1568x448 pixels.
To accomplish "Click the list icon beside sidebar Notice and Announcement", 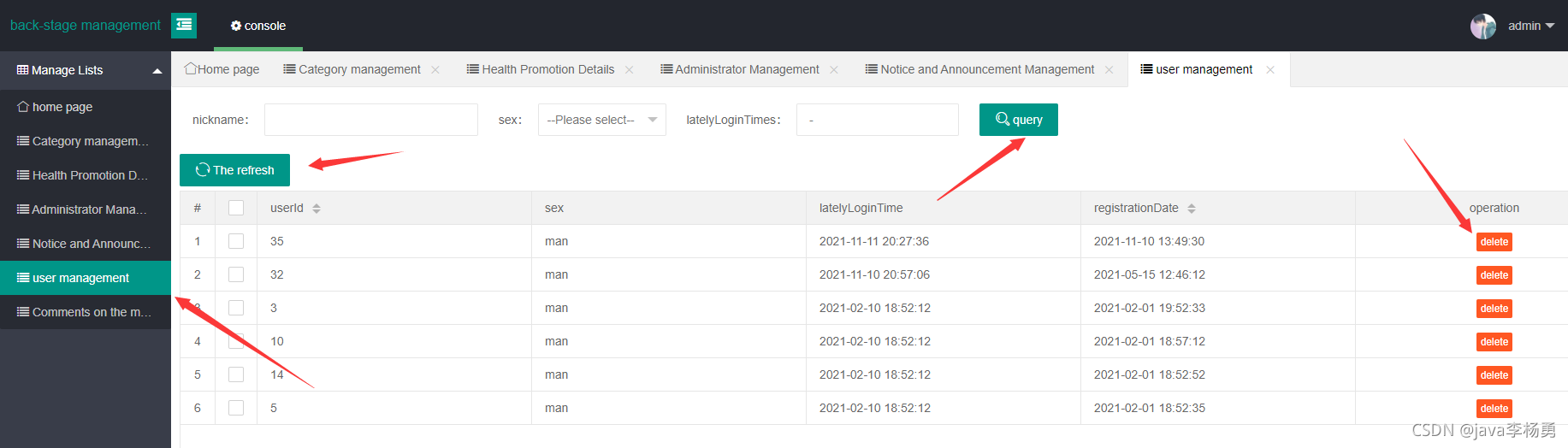I will pos(23,244).
